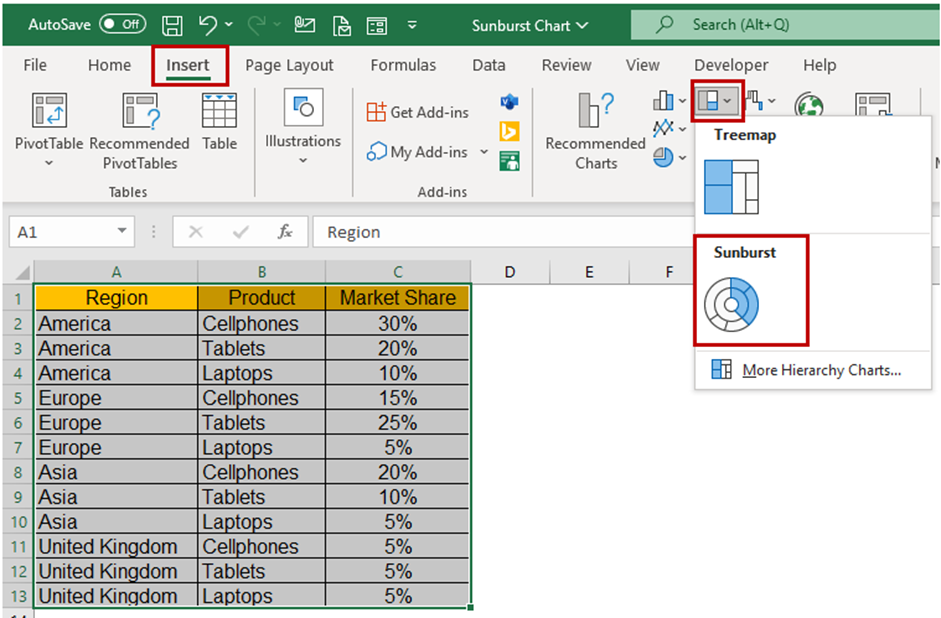
Task: Switch to the Developer tab
Action: click(731, 65)
